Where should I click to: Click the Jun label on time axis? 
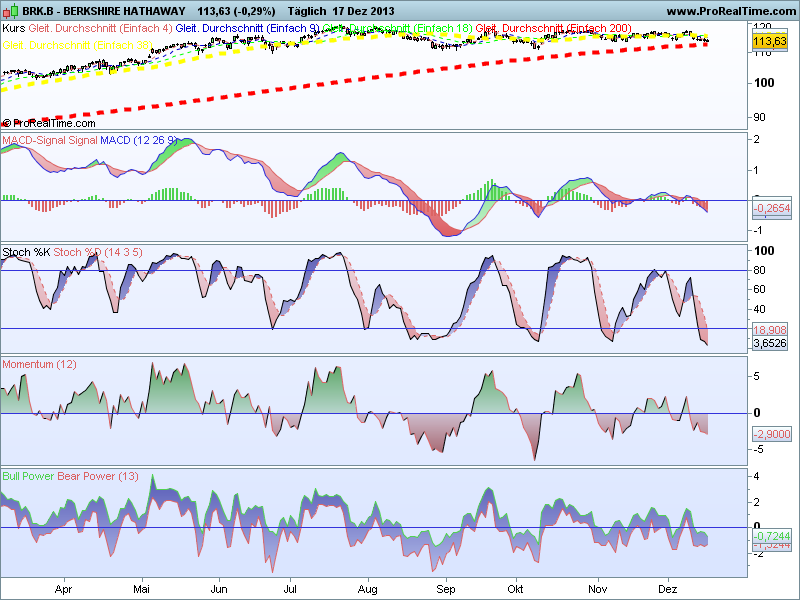tap(219, 589)
